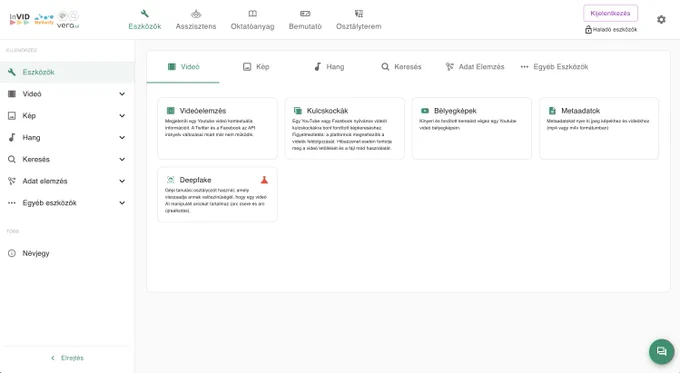Viewport: 680px width, 373px height.
Task: Open the Videóelemzés tool card
Action: point(217,128)
